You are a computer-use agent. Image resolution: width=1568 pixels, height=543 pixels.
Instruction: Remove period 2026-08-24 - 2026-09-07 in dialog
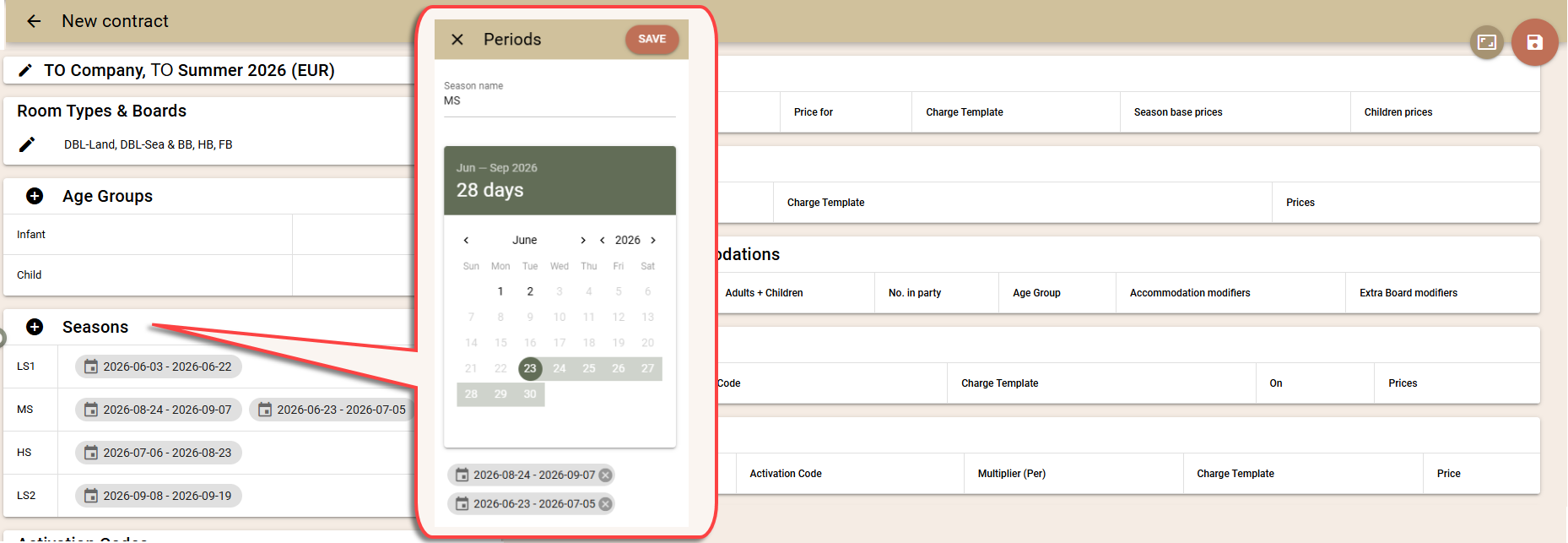[605, 475]
